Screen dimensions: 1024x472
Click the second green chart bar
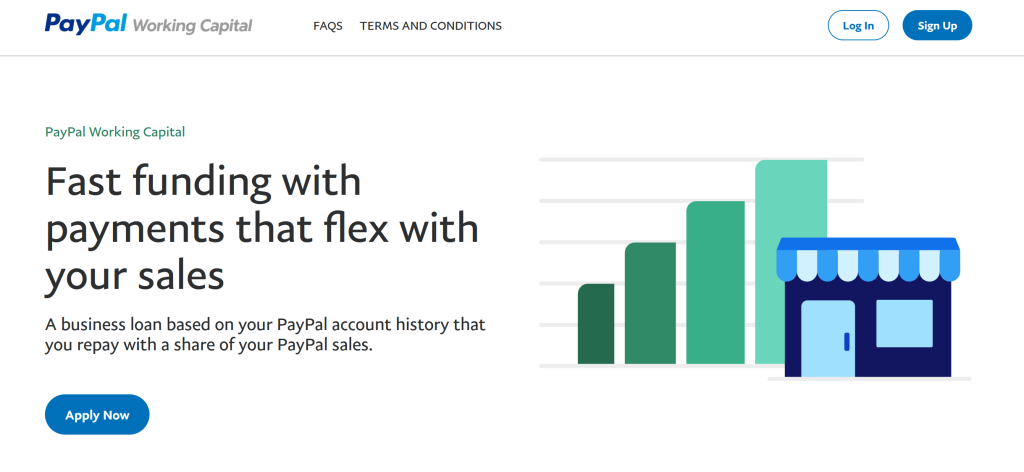tap(650, 303)
